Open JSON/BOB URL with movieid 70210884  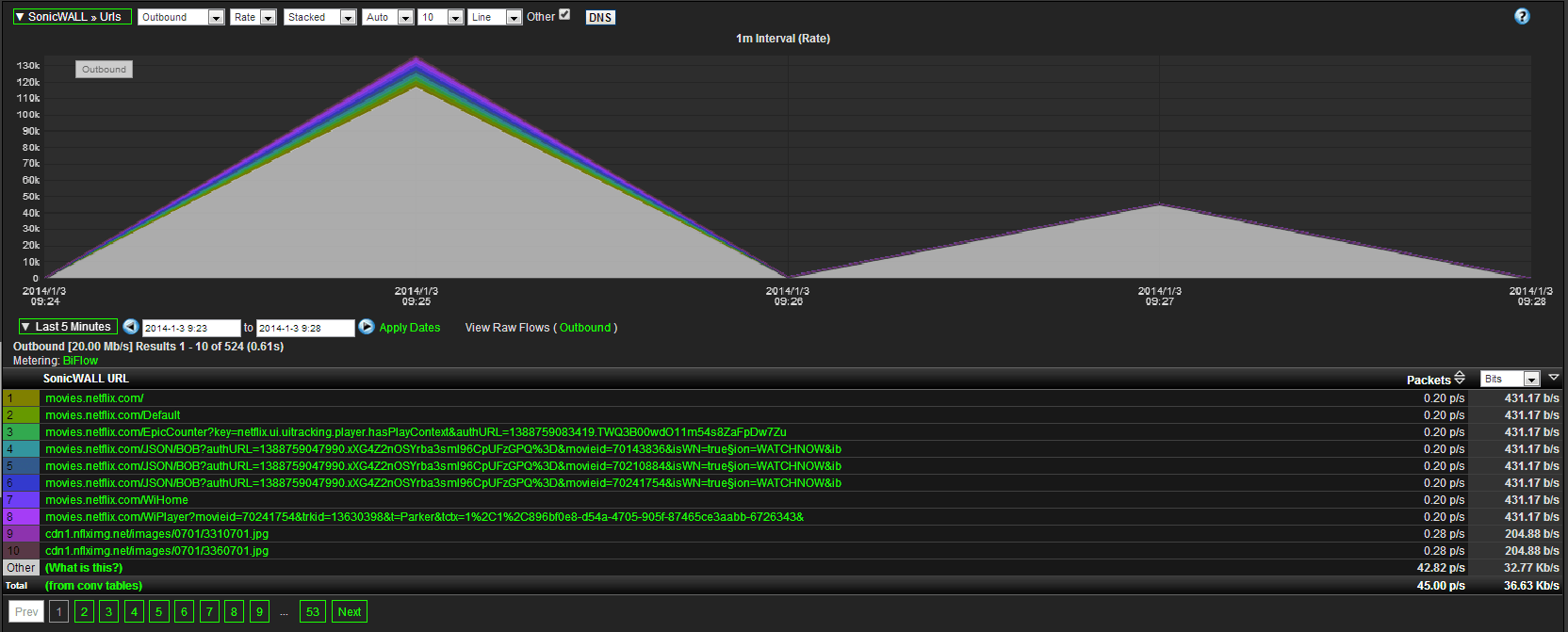pyautogui.click(x=443, y=466)
